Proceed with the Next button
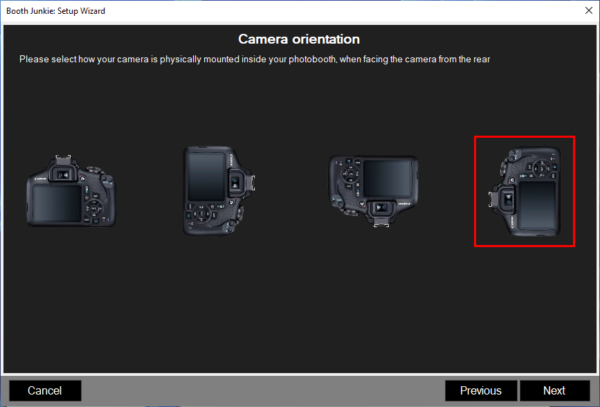Viewport: 600px width, 407px height. coord(554,390)
